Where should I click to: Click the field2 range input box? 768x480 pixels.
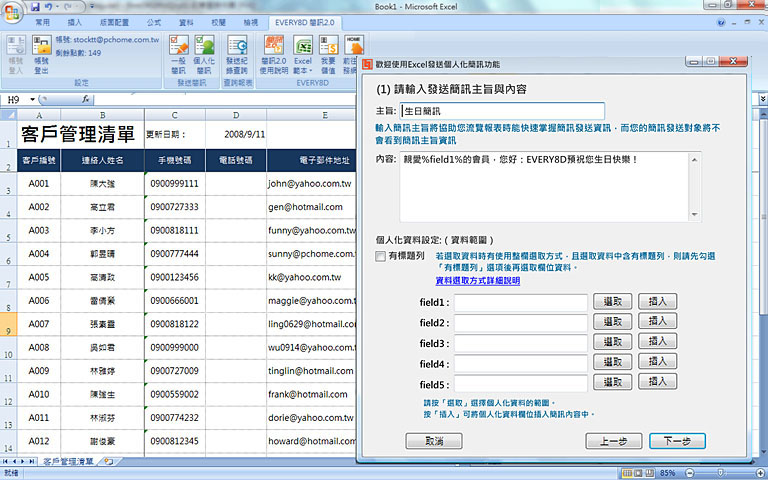[x=521, y=323]
